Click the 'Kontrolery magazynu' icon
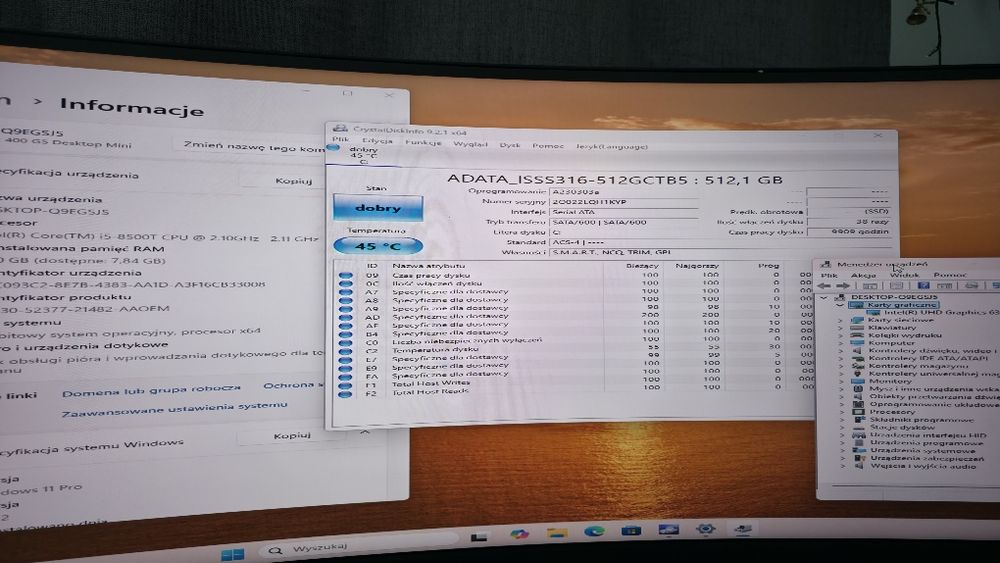Image resolution: width=1000 pixels, height=563 pixels. click(858, 366)
